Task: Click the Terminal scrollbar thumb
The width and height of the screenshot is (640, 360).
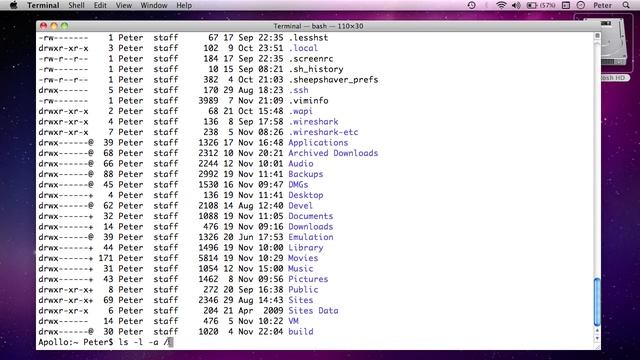Action: [597, 301]
